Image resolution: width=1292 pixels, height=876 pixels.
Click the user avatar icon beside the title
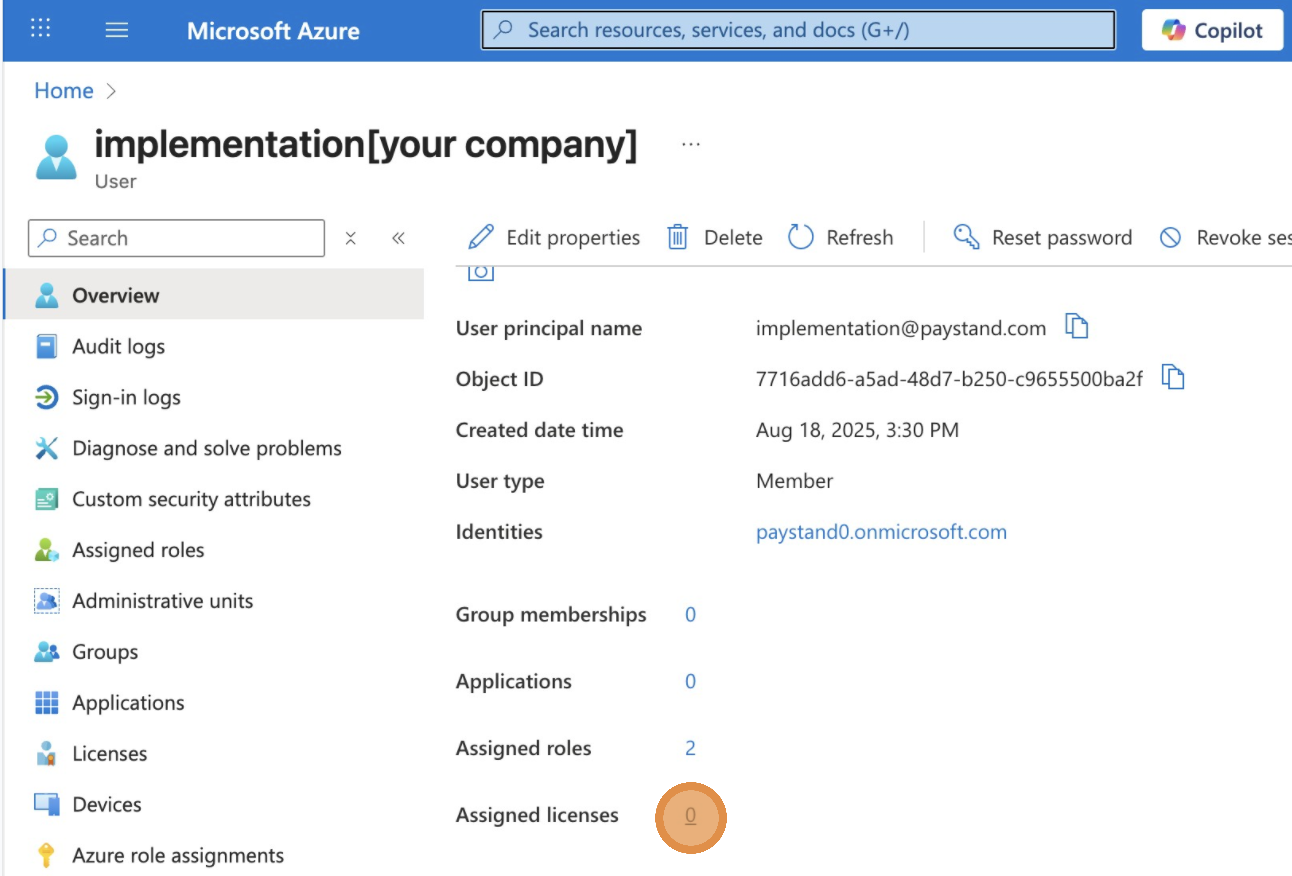pyautogui.click(x=56, y=158)
